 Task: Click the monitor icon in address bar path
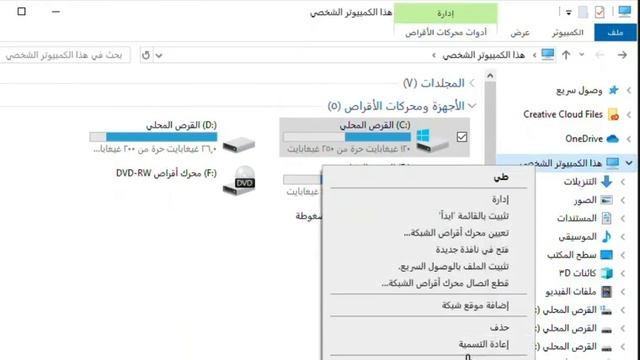[x=547, y=54]
